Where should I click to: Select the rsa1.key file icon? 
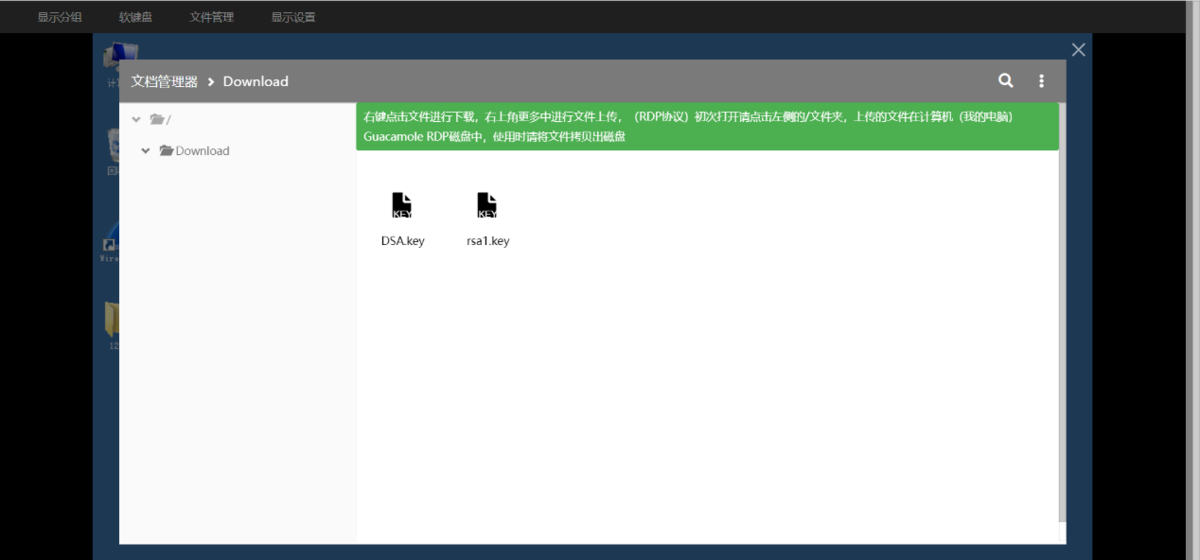(x=487, y=206)
